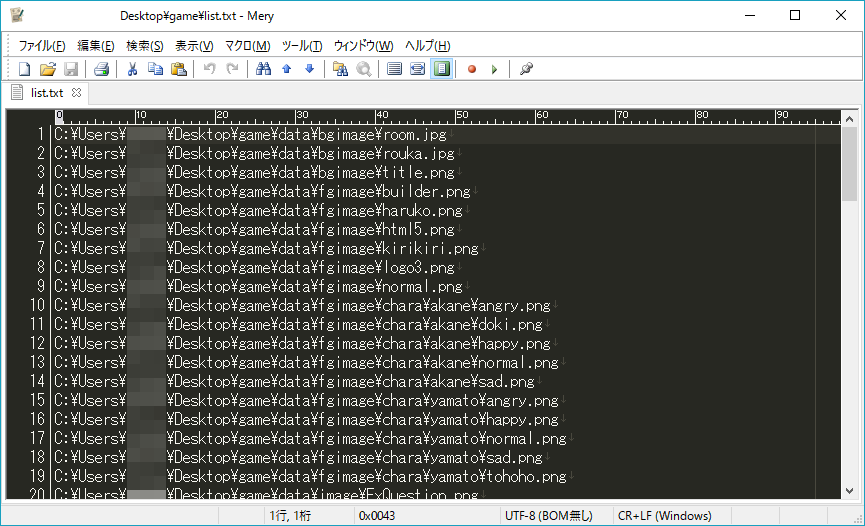Toggle wrap at window edge icon
Screen dimensions: 865x526
pyautogui.click(x=442, y=69)
